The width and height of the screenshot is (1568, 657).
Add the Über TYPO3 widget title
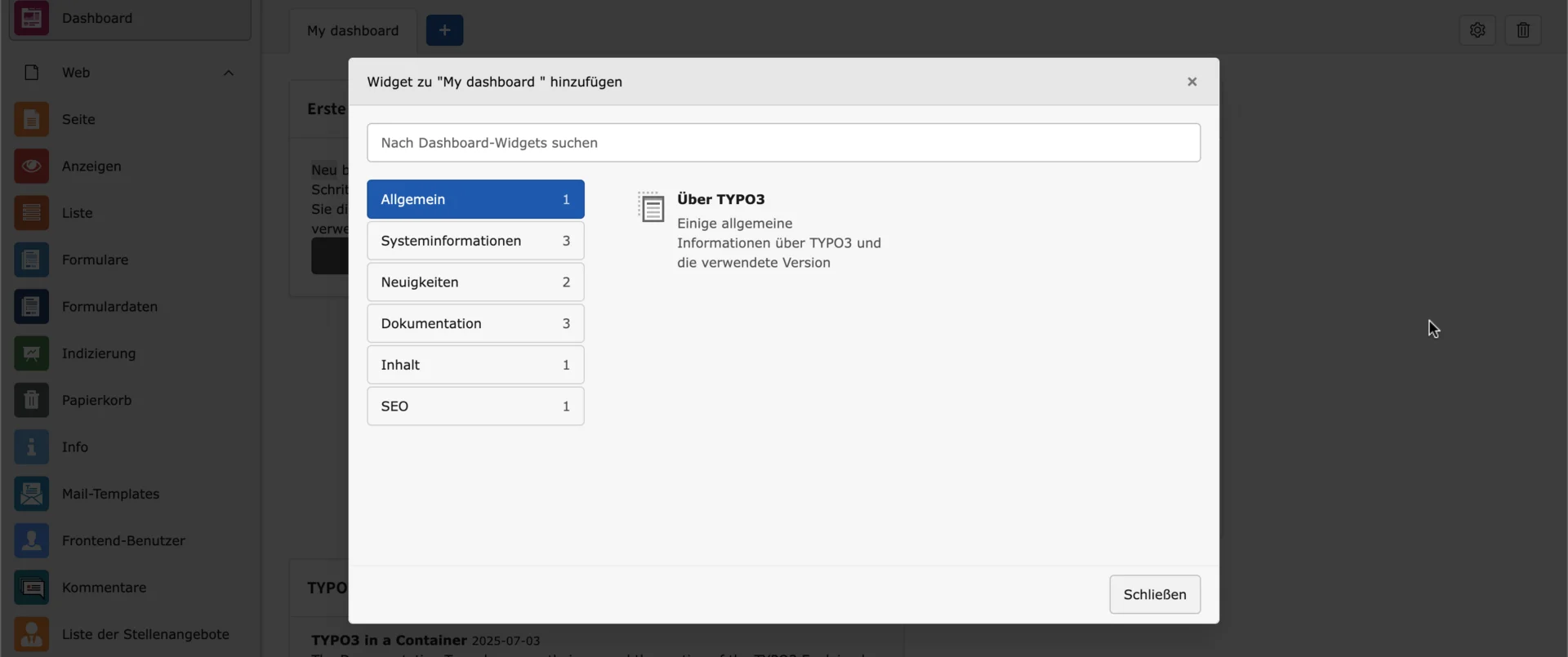[721, 199]
